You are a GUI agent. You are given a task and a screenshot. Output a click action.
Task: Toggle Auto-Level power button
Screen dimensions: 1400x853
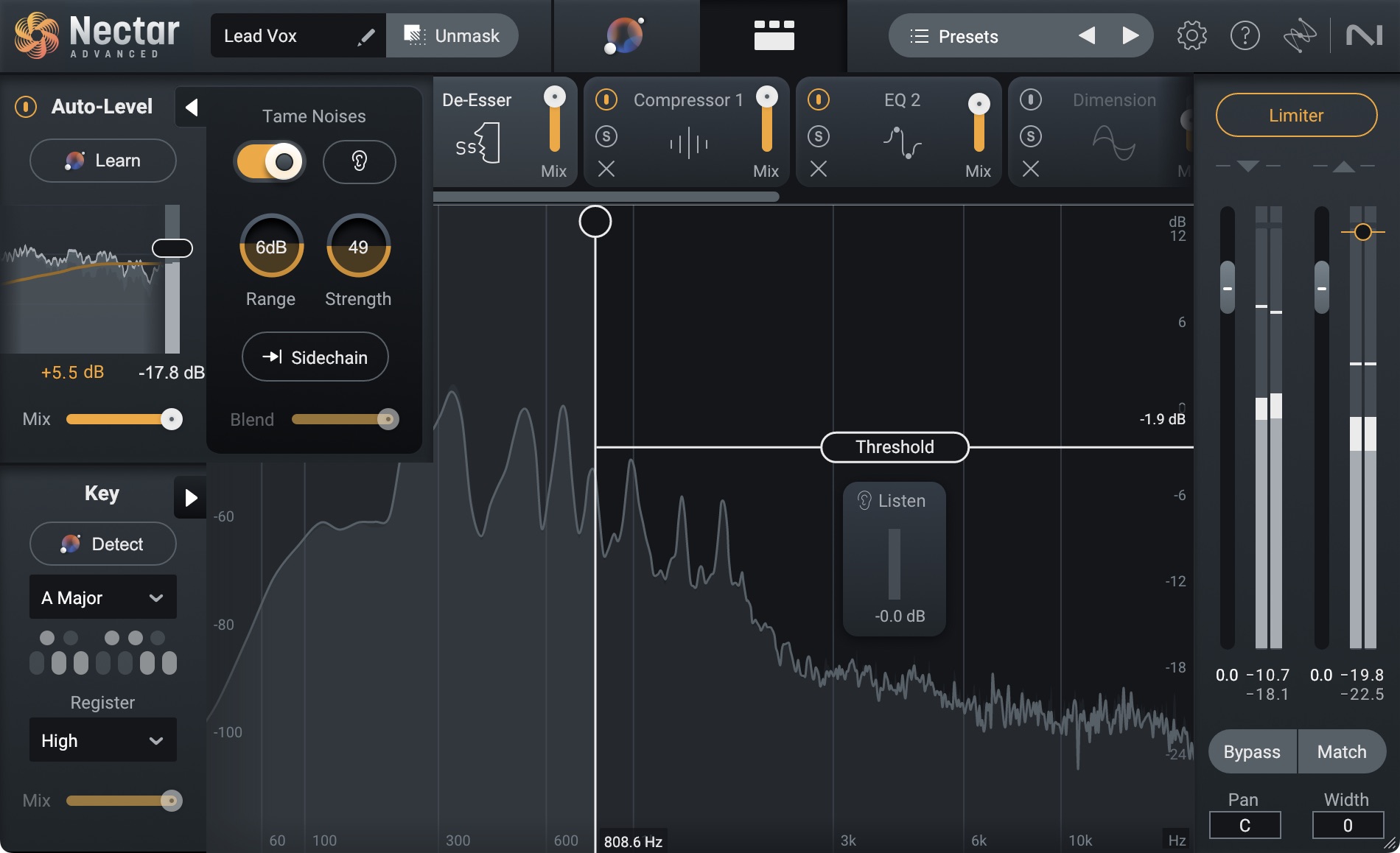coord(26,107)
